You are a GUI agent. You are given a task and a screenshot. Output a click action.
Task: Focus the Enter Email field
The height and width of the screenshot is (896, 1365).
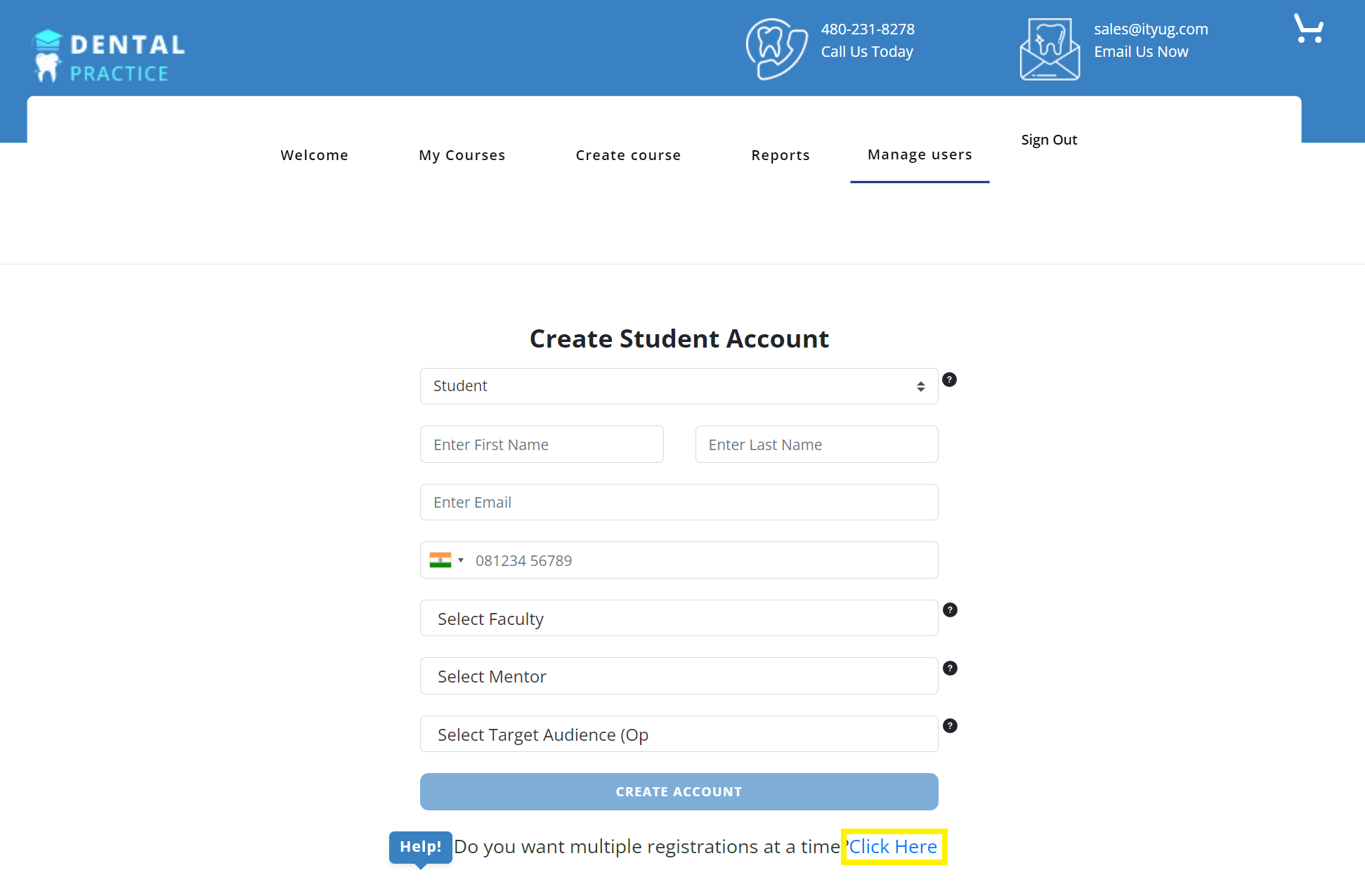click(x=679, y=503)
